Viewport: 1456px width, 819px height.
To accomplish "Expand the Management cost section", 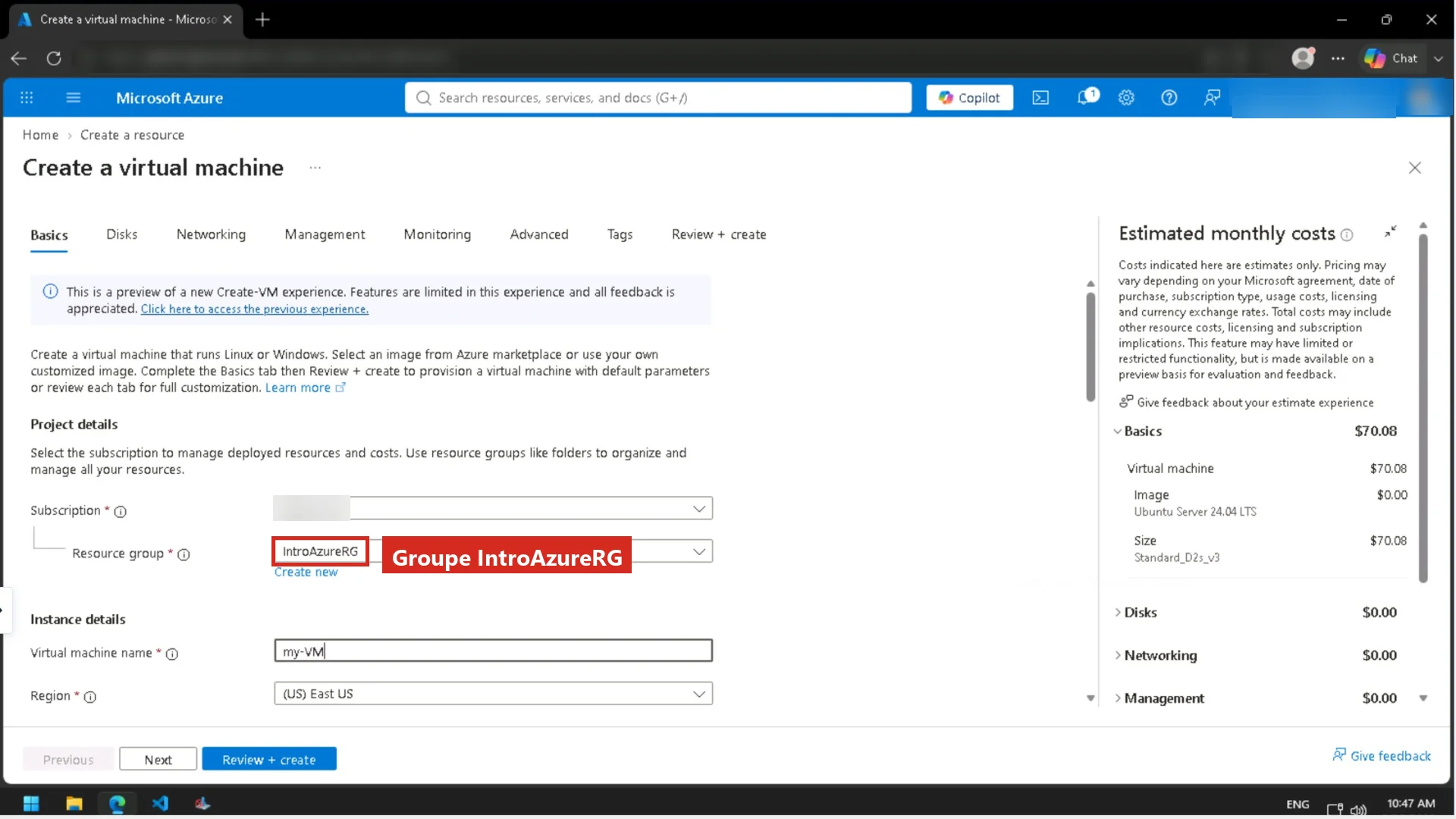I will pos(1117,698).
